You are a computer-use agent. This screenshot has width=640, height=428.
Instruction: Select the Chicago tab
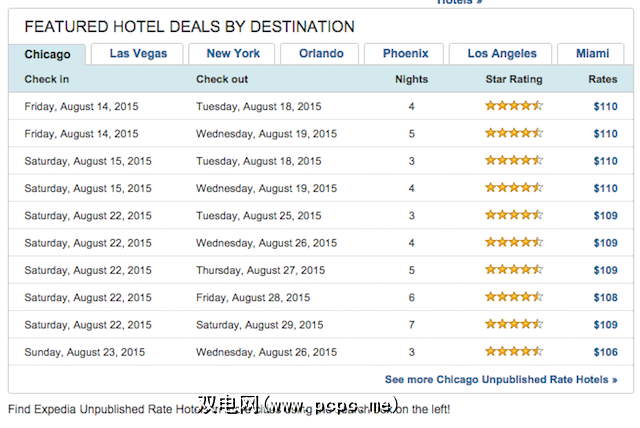tap(47, 54)
